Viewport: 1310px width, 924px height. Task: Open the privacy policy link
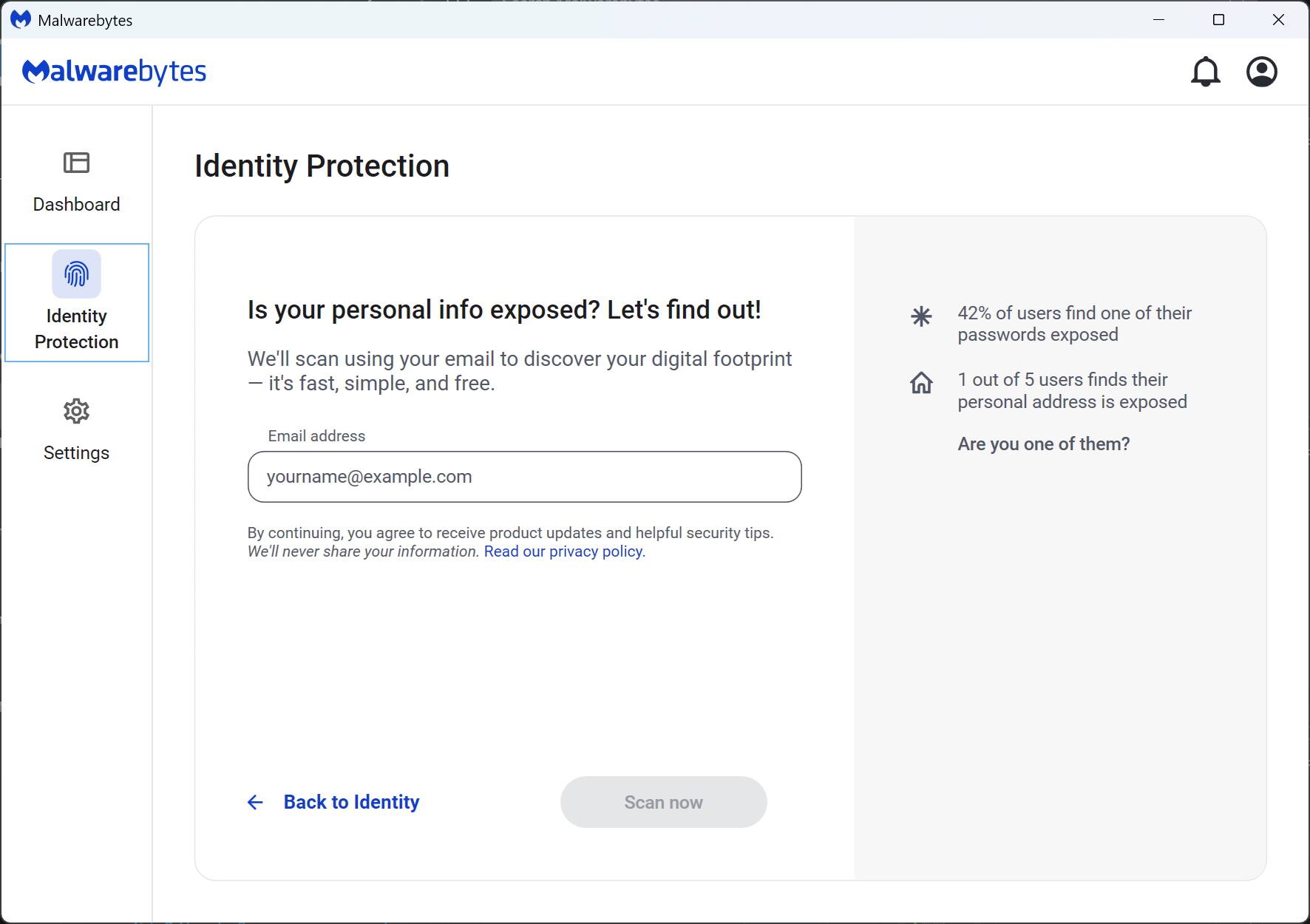coord(563,551)
